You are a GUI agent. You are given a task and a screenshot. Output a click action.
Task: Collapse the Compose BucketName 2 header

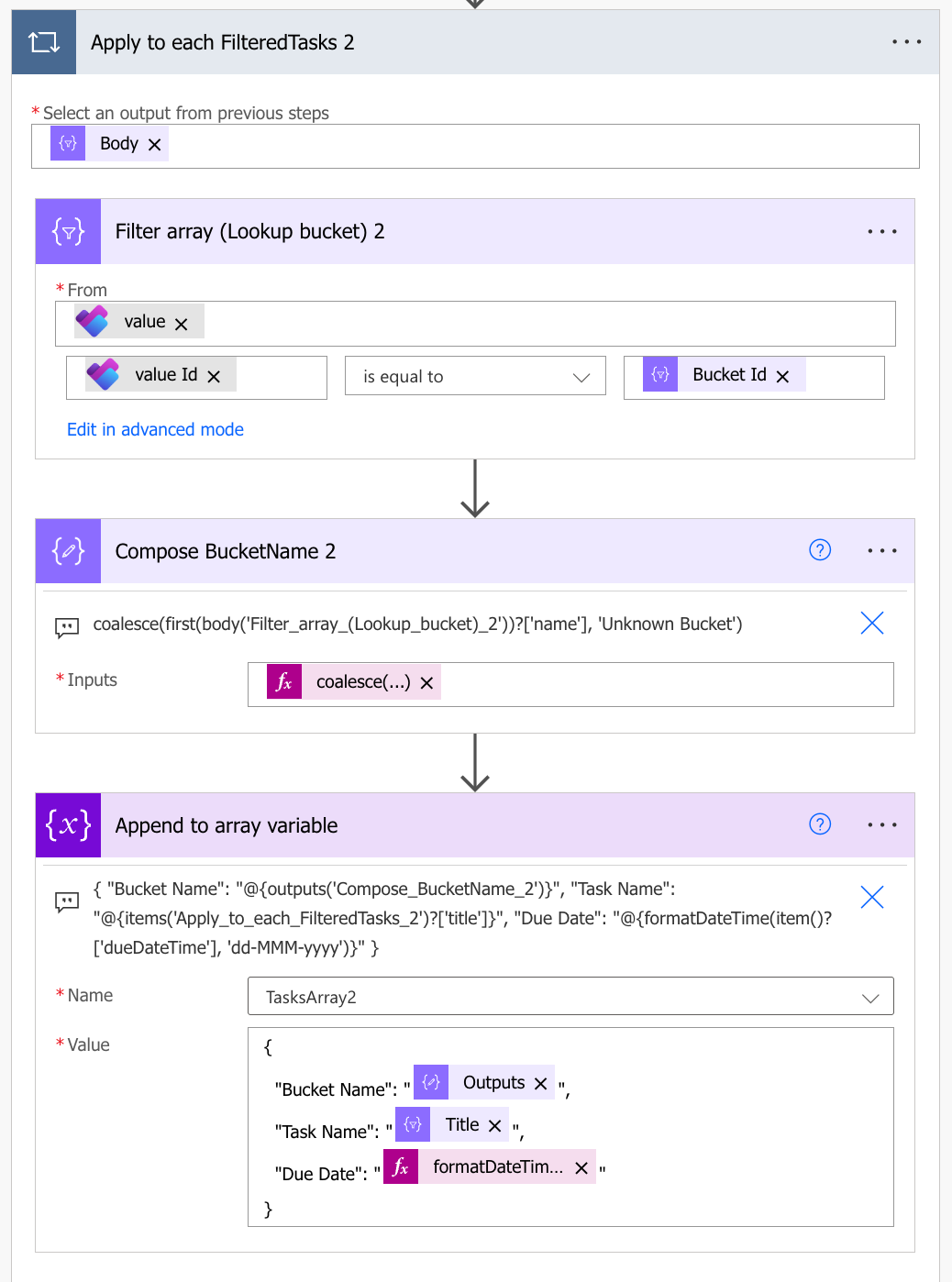(475, 551)
